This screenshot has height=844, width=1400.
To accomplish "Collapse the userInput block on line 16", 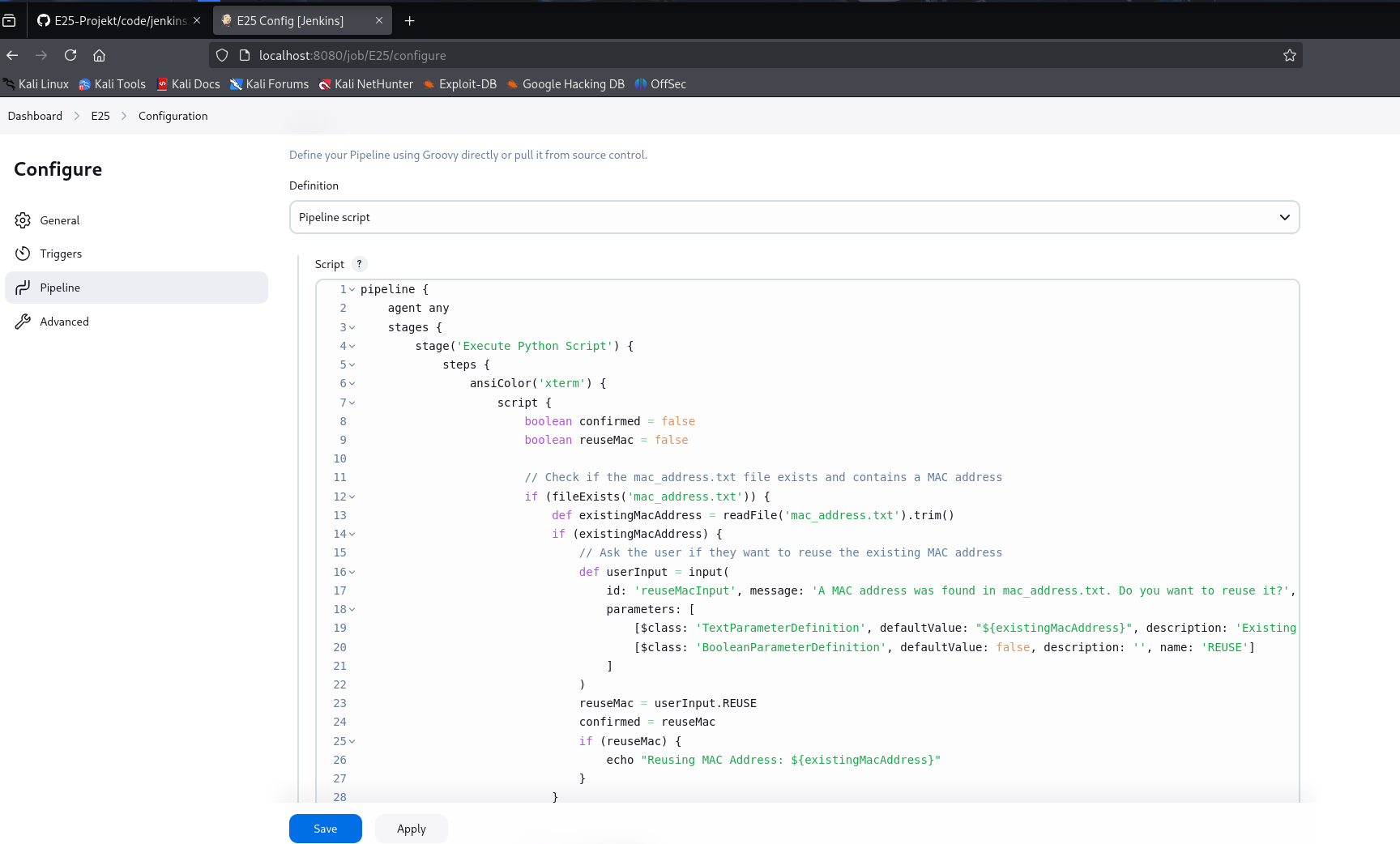I will click(x=352, y=573).
